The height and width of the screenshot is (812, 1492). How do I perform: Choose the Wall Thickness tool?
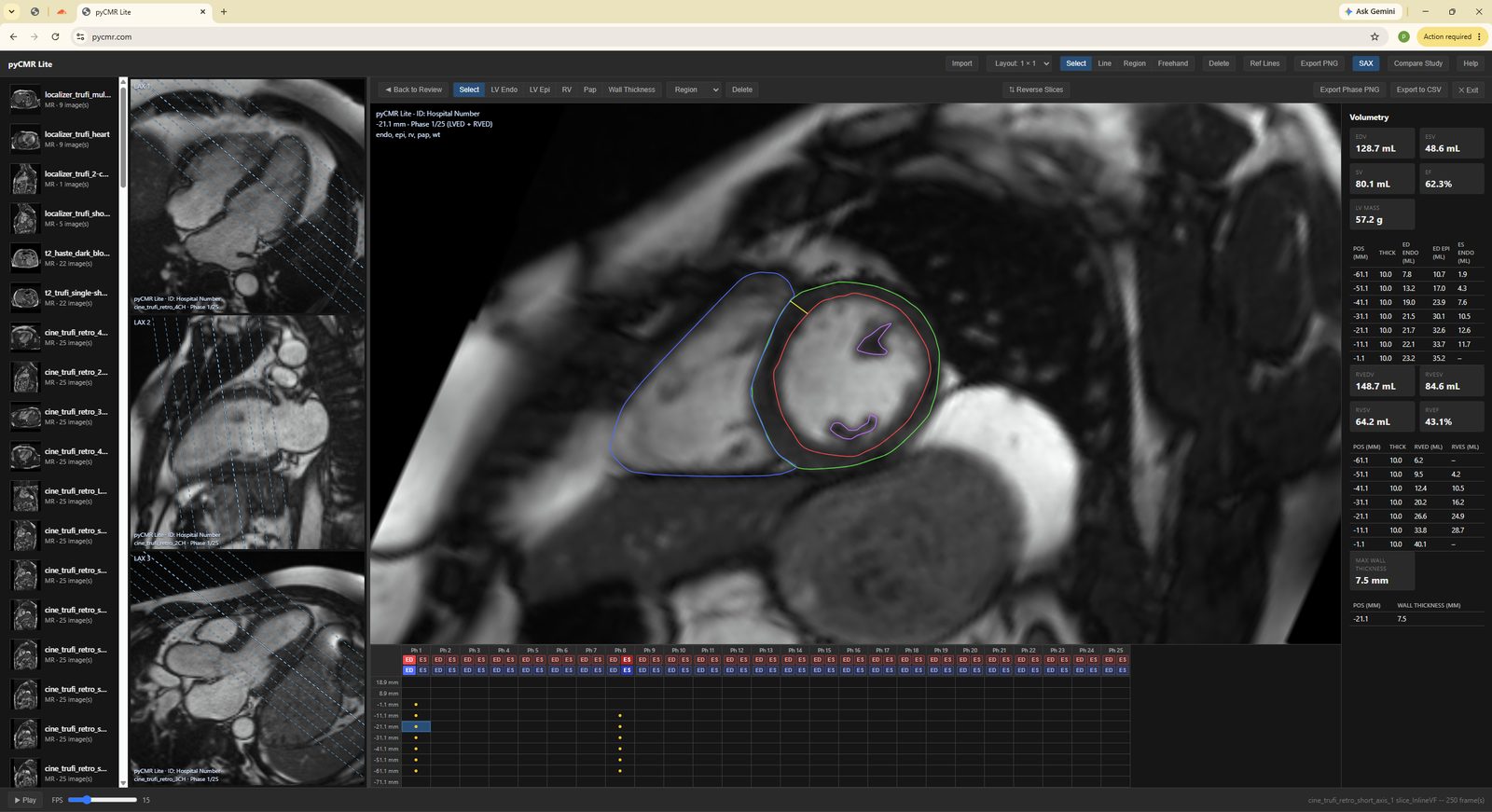coord(631,89)
